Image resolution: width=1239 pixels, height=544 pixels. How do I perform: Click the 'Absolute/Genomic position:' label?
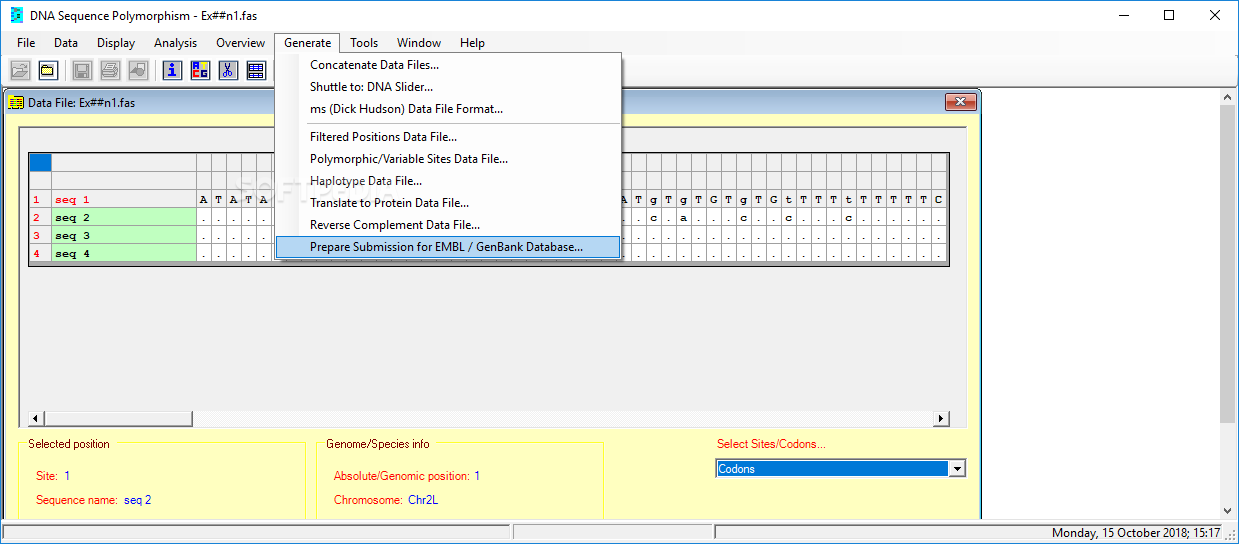tap(402, 476)
